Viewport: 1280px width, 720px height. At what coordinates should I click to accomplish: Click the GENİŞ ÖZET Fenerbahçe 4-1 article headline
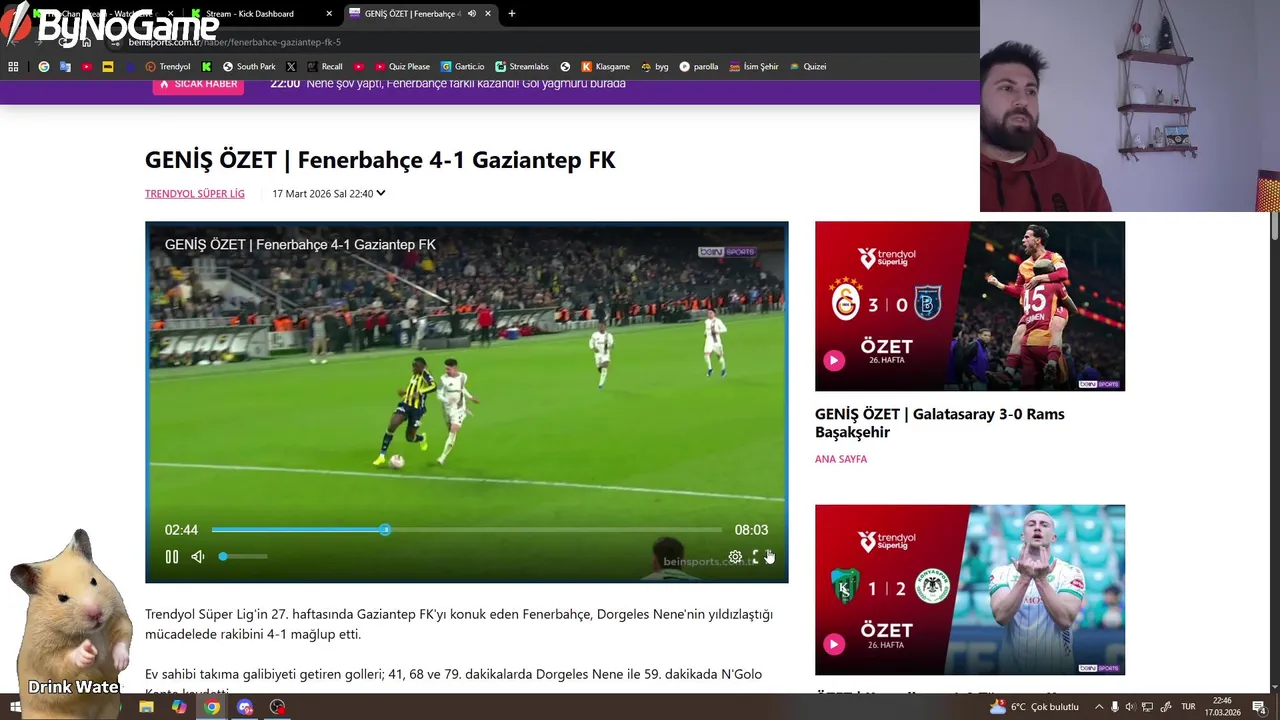click(380, 160)
